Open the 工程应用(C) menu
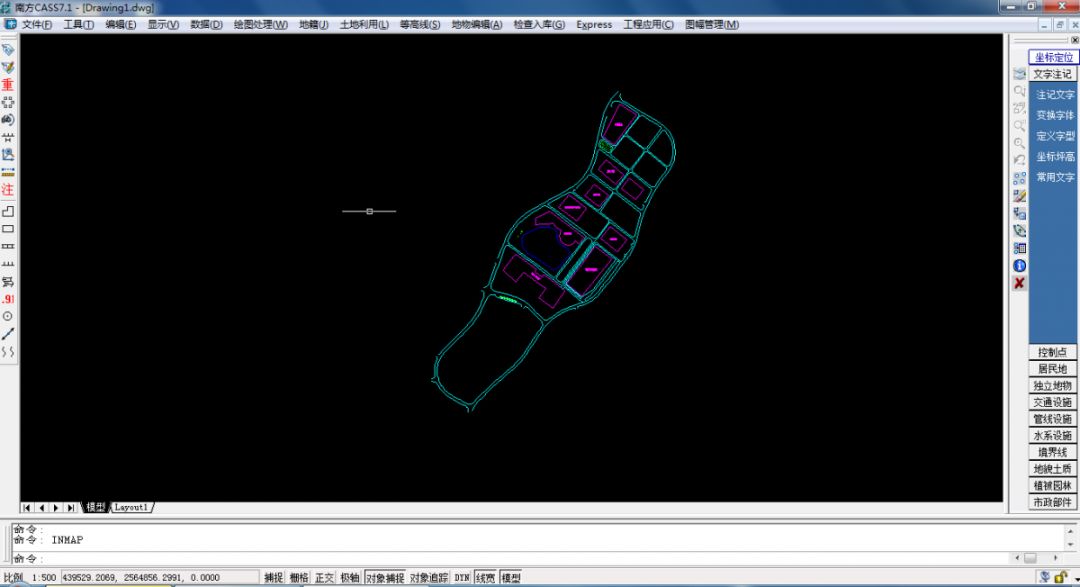 click(x=648, y=25)
